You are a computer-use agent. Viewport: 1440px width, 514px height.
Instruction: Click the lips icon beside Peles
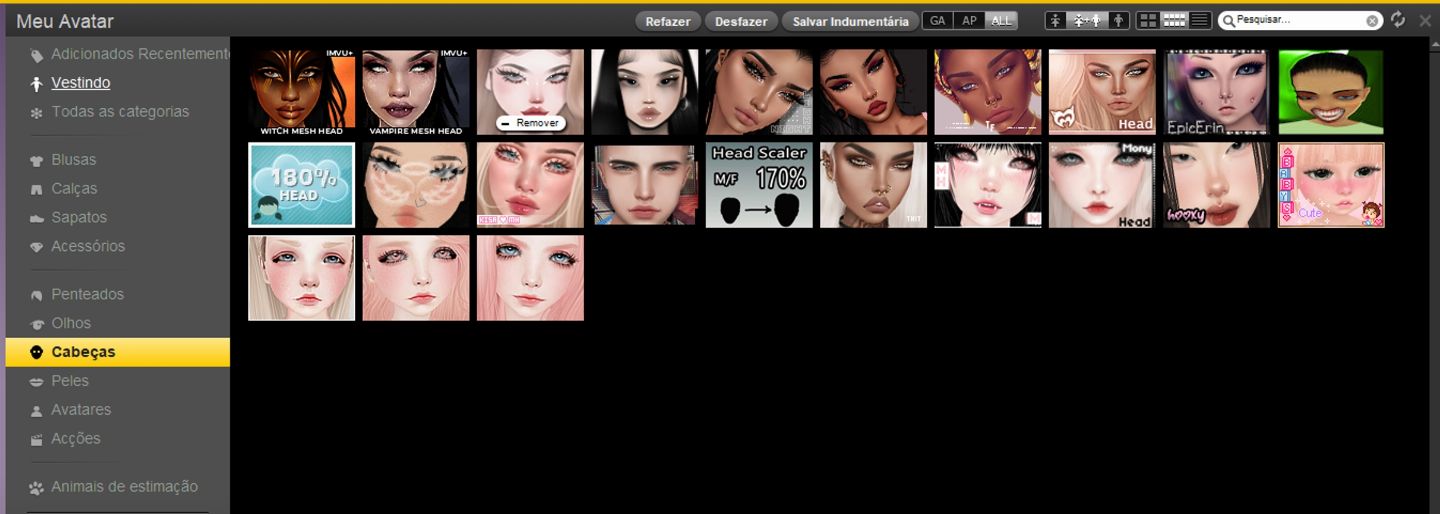[x=37, y=382]
